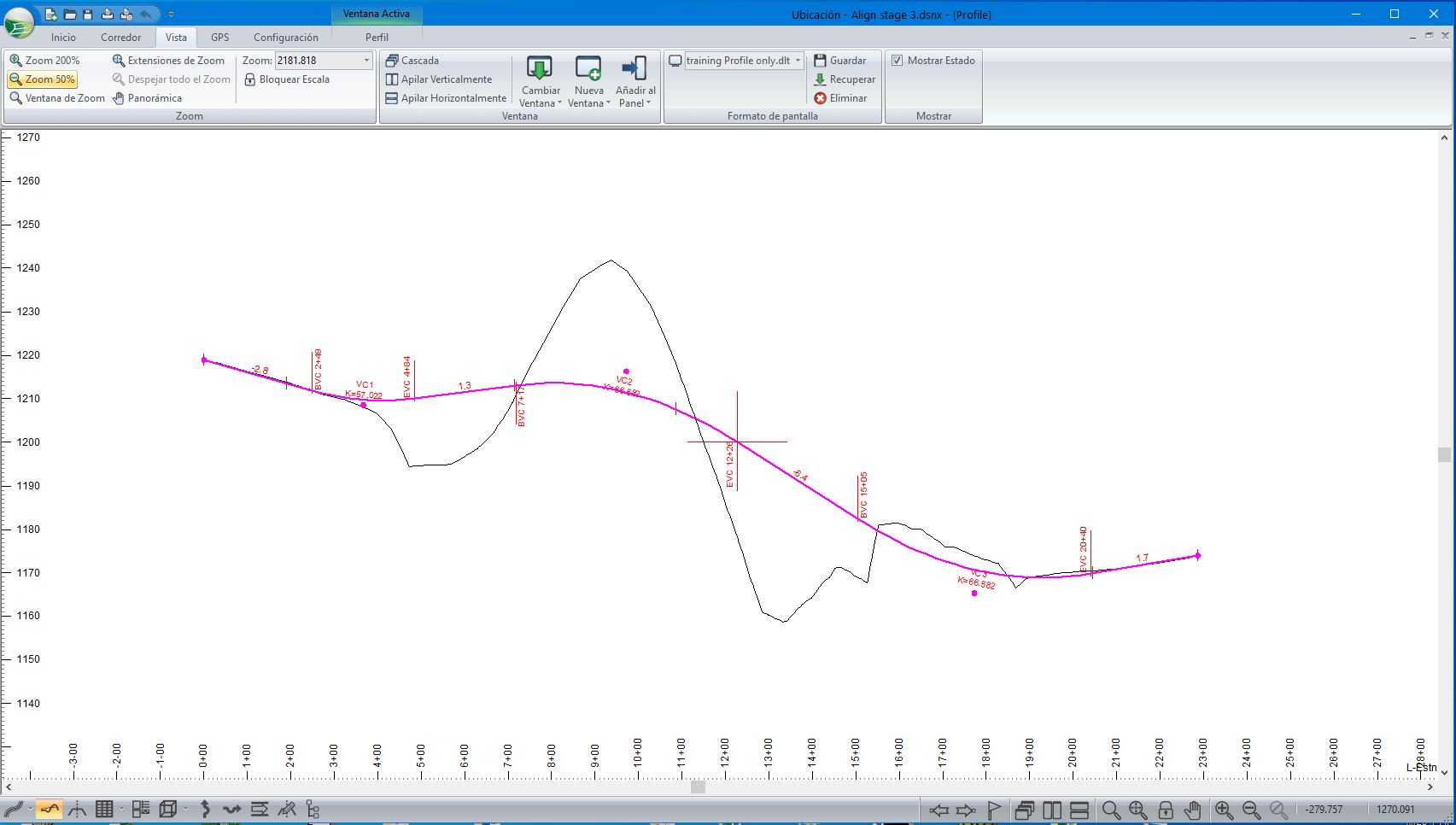
Task: Open the Configuración ribbon tab
Action: coord(285,38)
